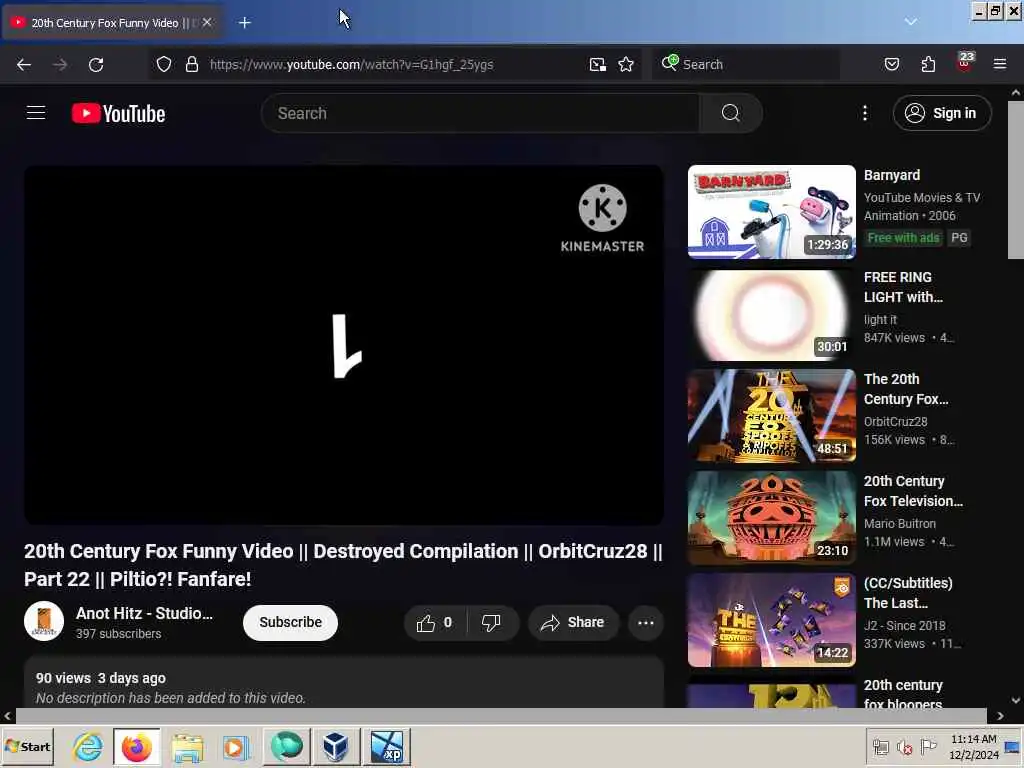Open the Extensions puzzle icon
The width and height of the screenshot is (1024, 768).
[928, 64]
